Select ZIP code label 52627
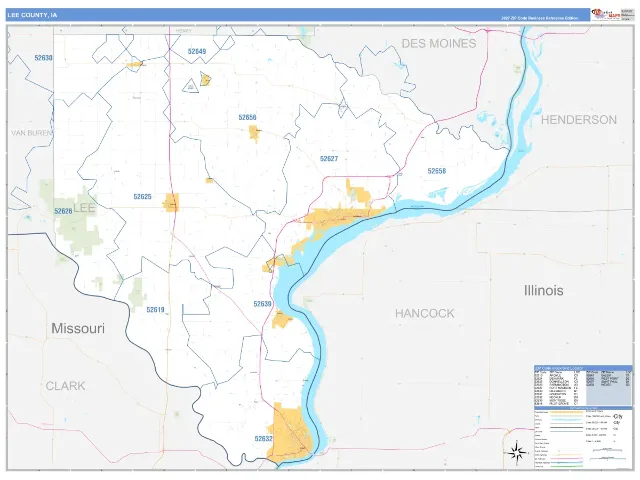 [329, 159]
